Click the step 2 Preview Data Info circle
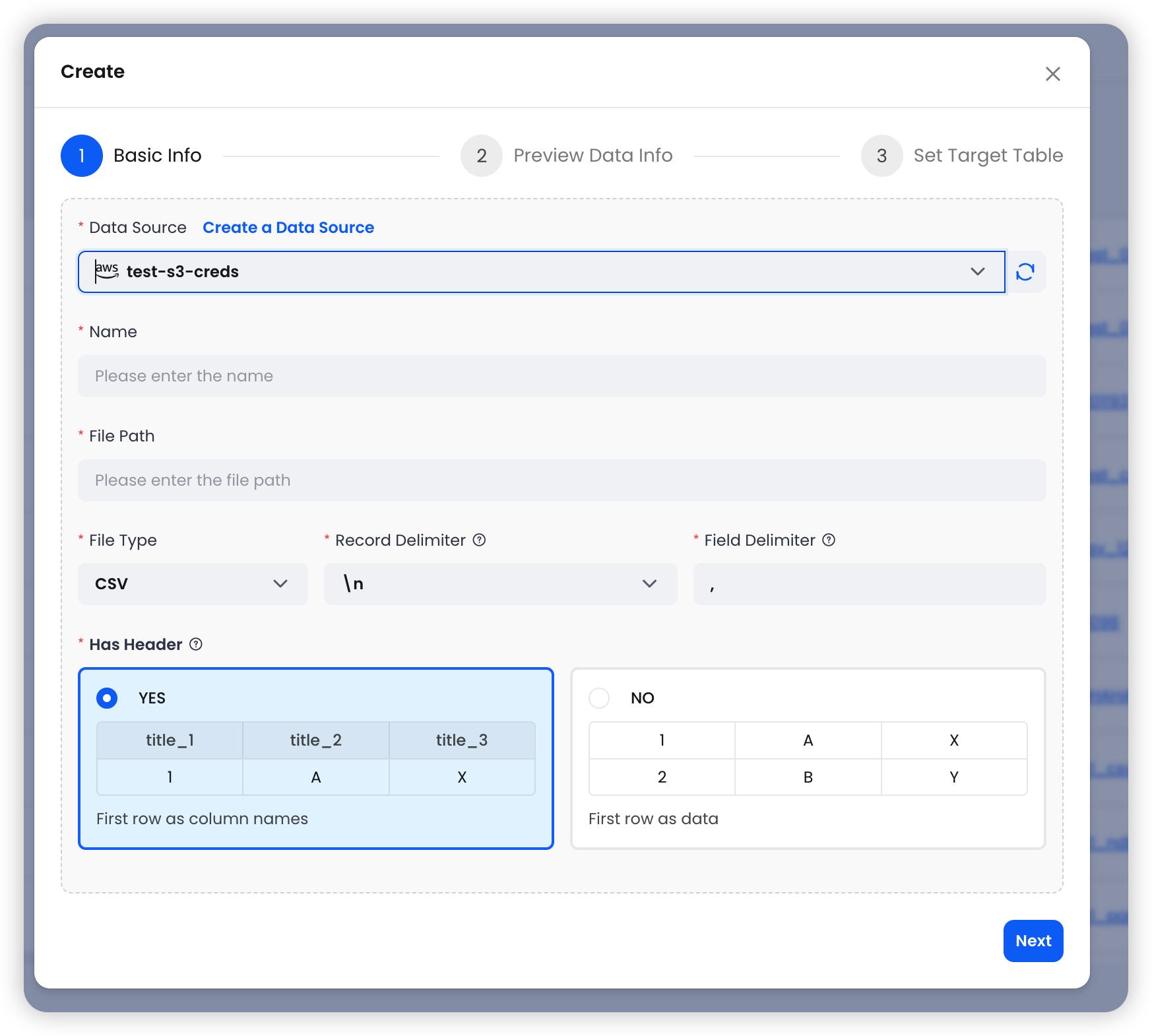1152x1036 pixels. coord(481,155)
